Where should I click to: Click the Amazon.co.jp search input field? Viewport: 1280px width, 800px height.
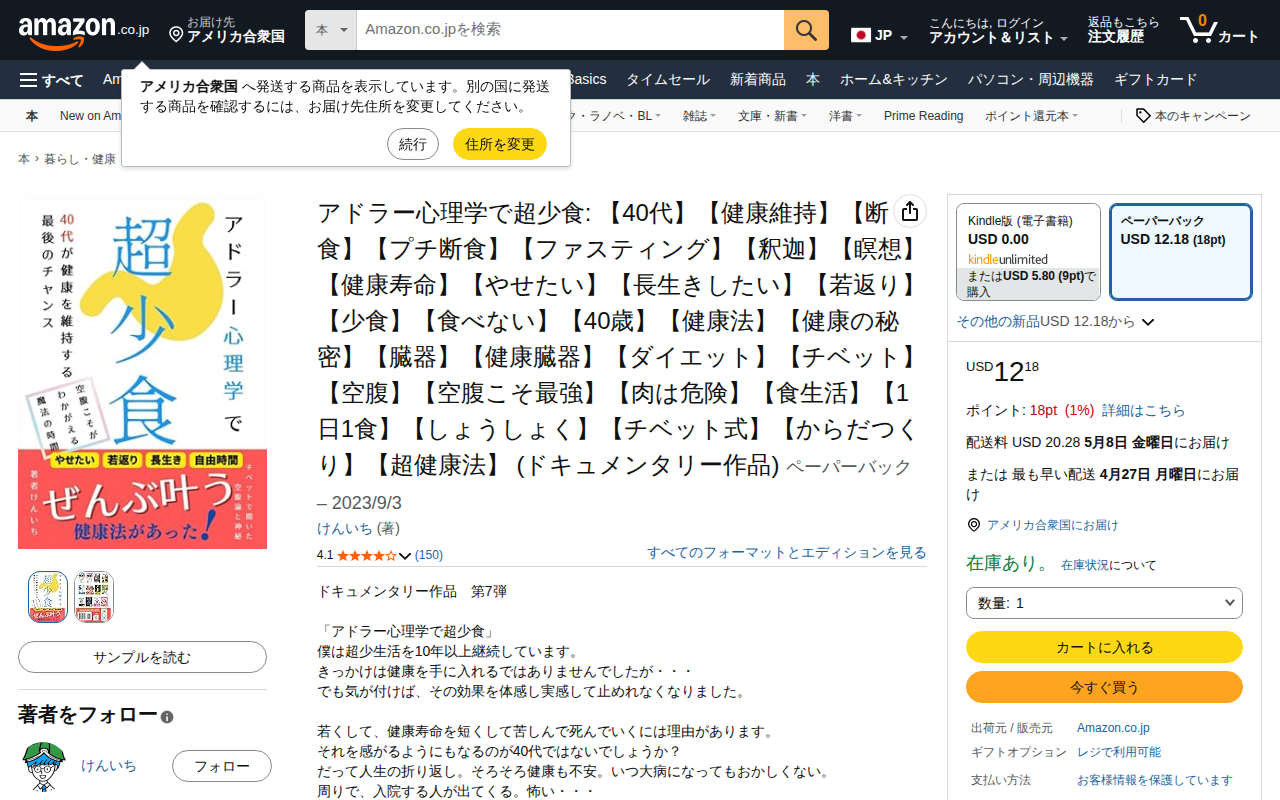click(x=570, y=30)
